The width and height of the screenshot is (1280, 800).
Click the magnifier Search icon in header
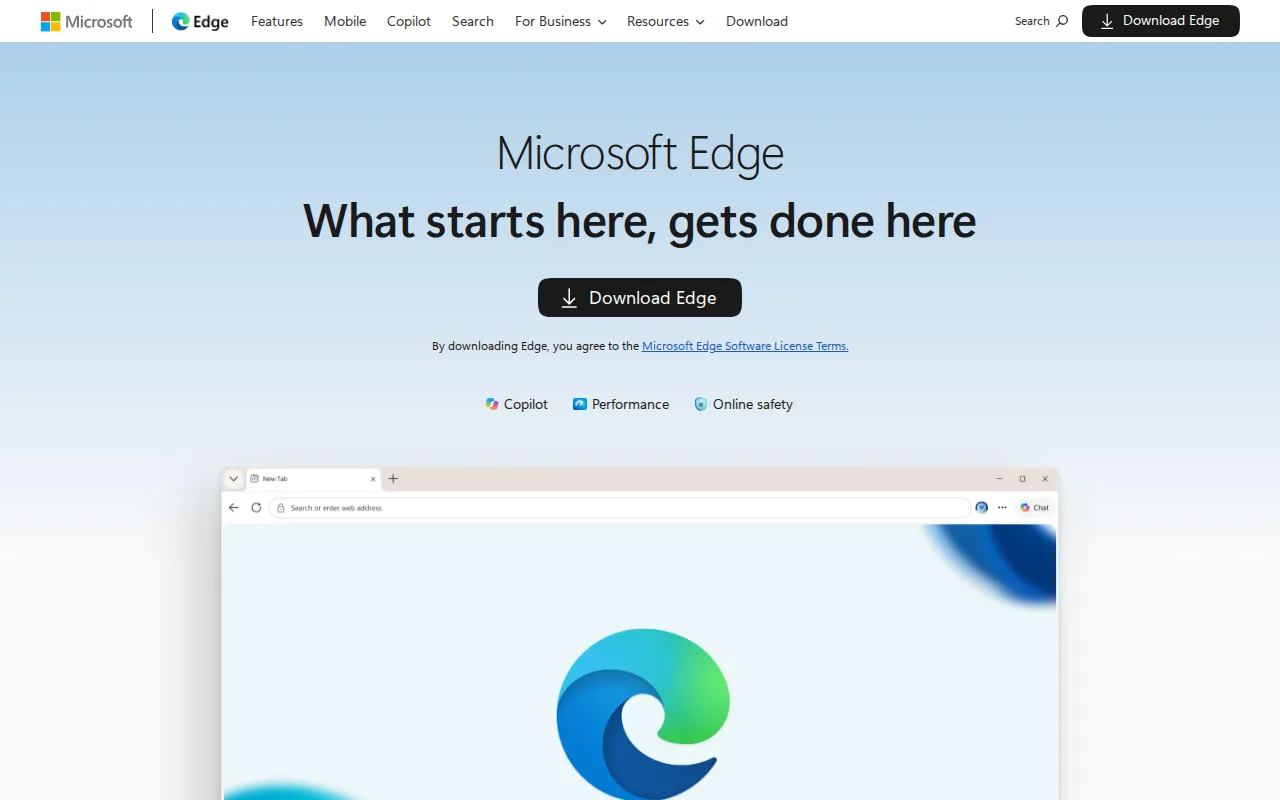1062,21
